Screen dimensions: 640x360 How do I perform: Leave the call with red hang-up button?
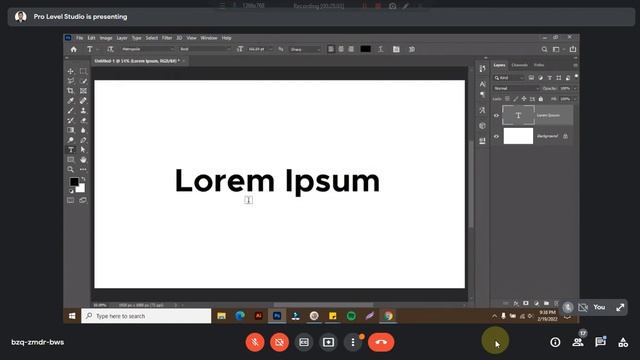[x=381, y=342]
